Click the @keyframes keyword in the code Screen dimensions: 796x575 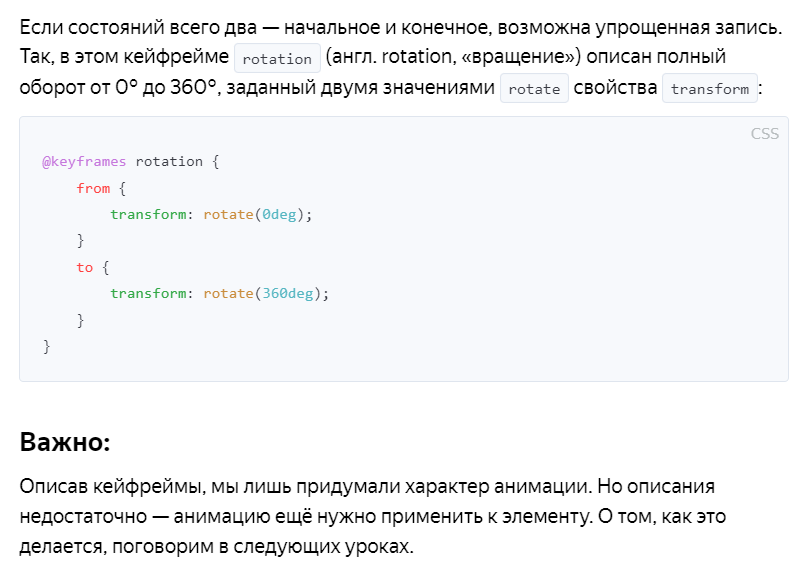(85, 161)
